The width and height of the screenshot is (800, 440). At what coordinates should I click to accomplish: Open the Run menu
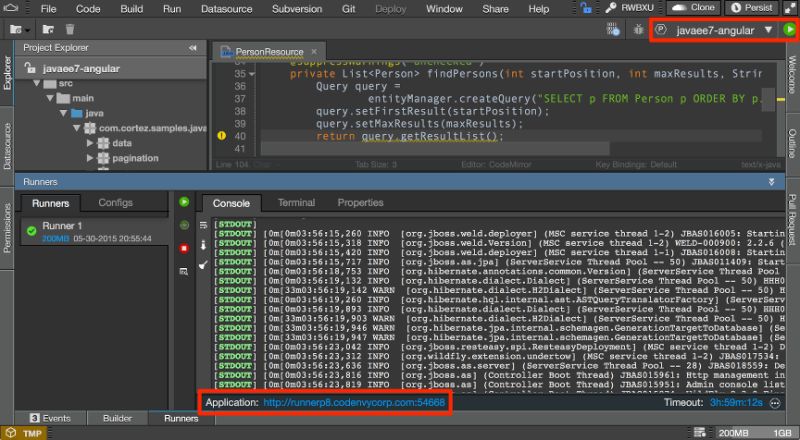(172, 9)
